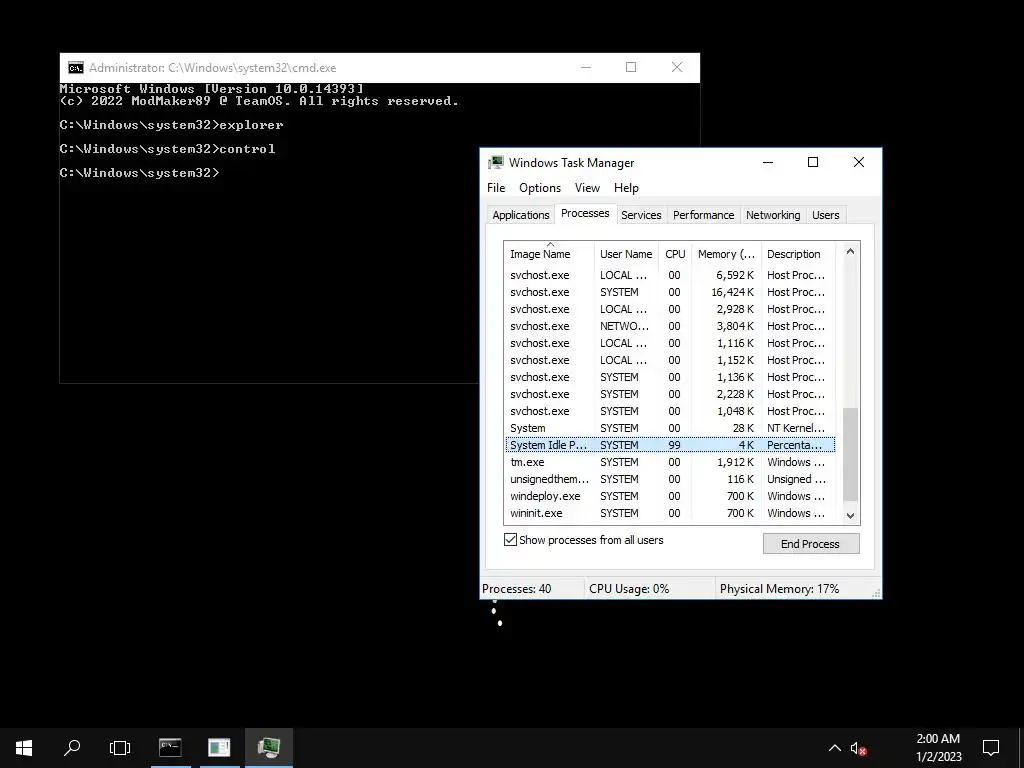Select the System process row

pos(671,428)
